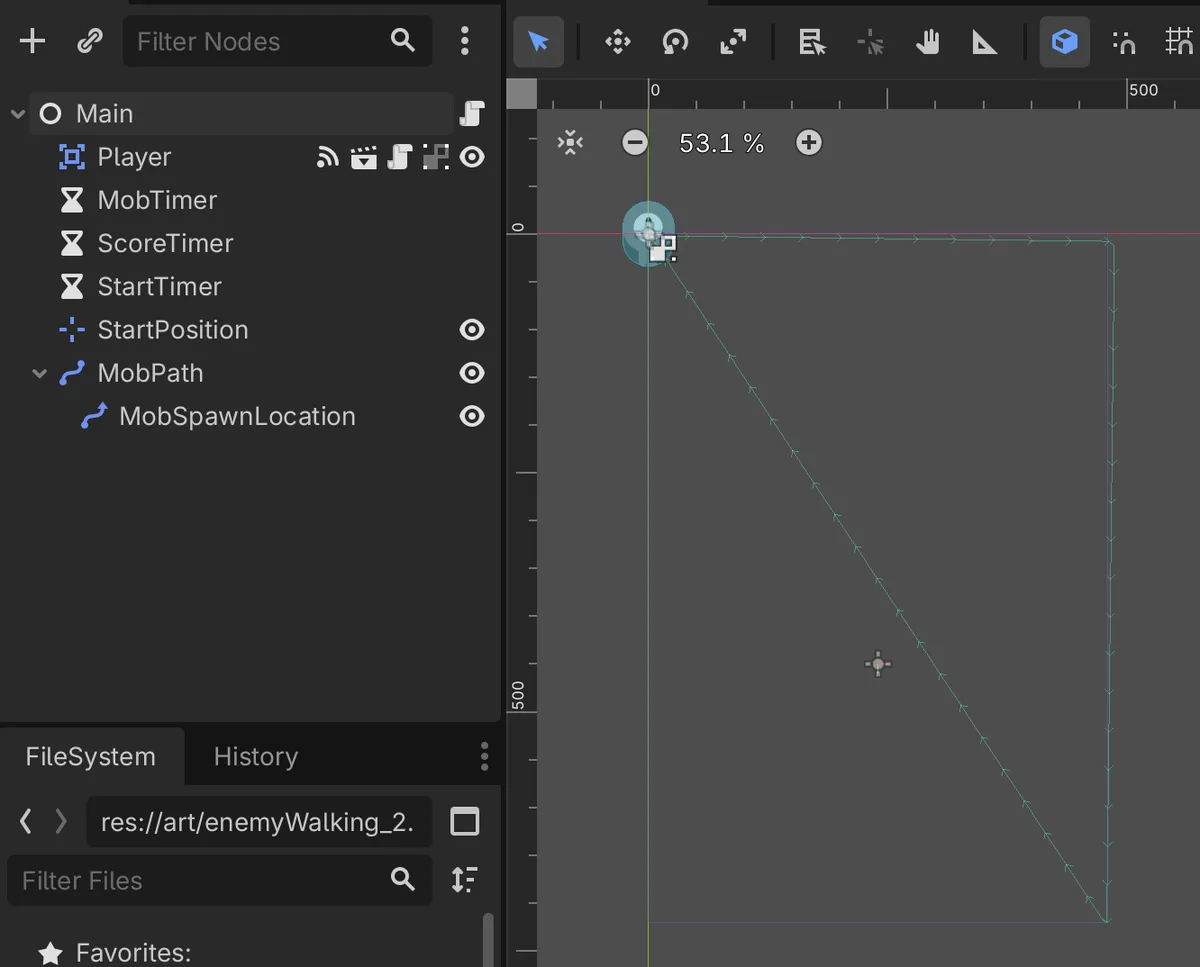Image resolution: width=1200 pixels, height=967 pixels.
Task: Activate the Move Mode tool
Action: click(x=617, y=42)
